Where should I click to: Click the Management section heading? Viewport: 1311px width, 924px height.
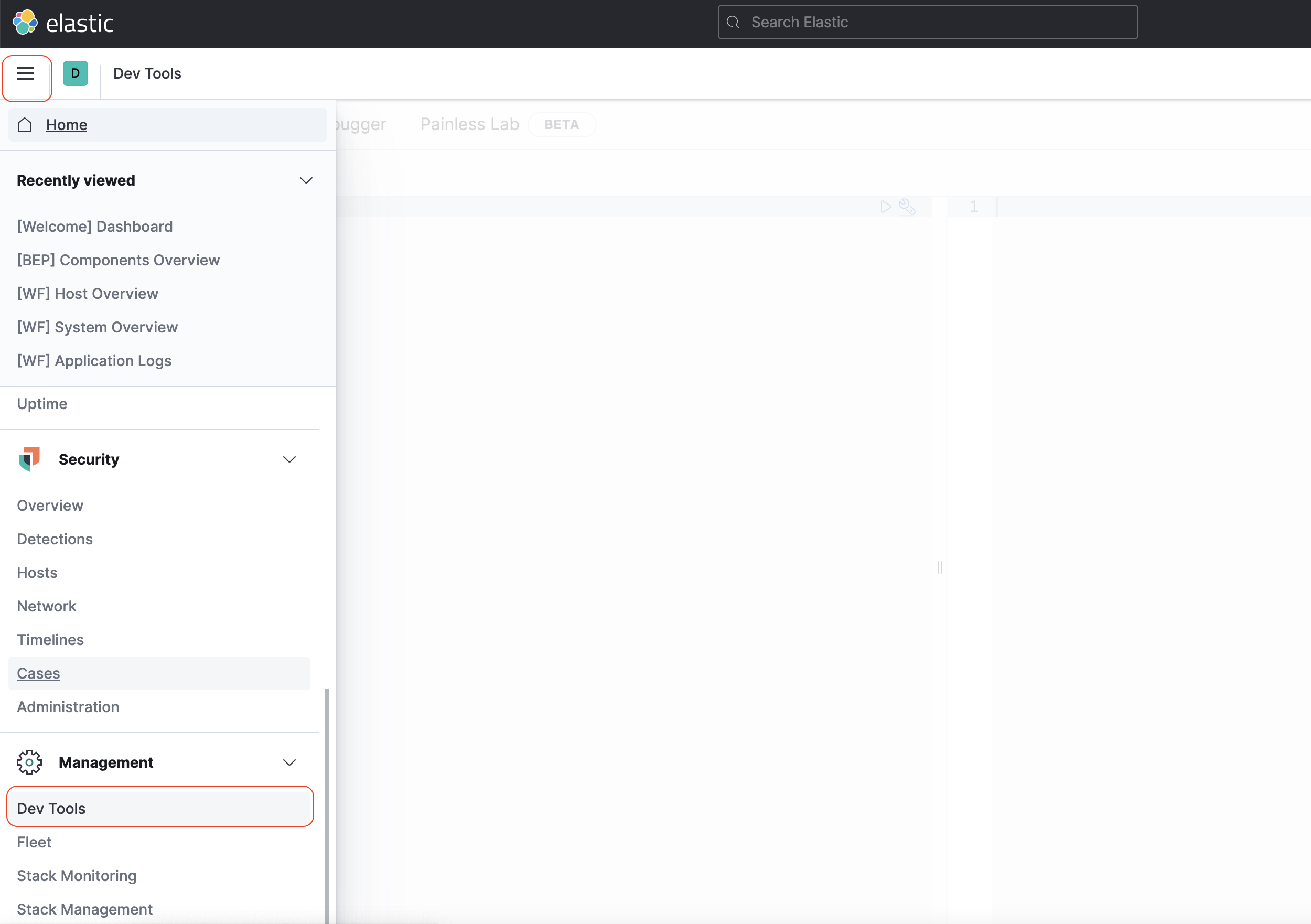(106, 762)
